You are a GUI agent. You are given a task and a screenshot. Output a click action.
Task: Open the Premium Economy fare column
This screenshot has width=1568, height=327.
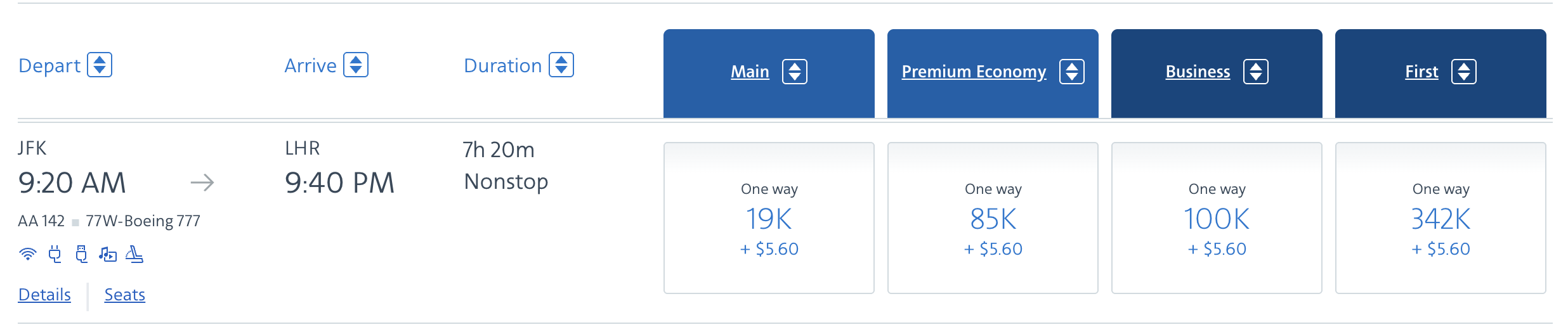pyautogui.click(x=974, y=72)
